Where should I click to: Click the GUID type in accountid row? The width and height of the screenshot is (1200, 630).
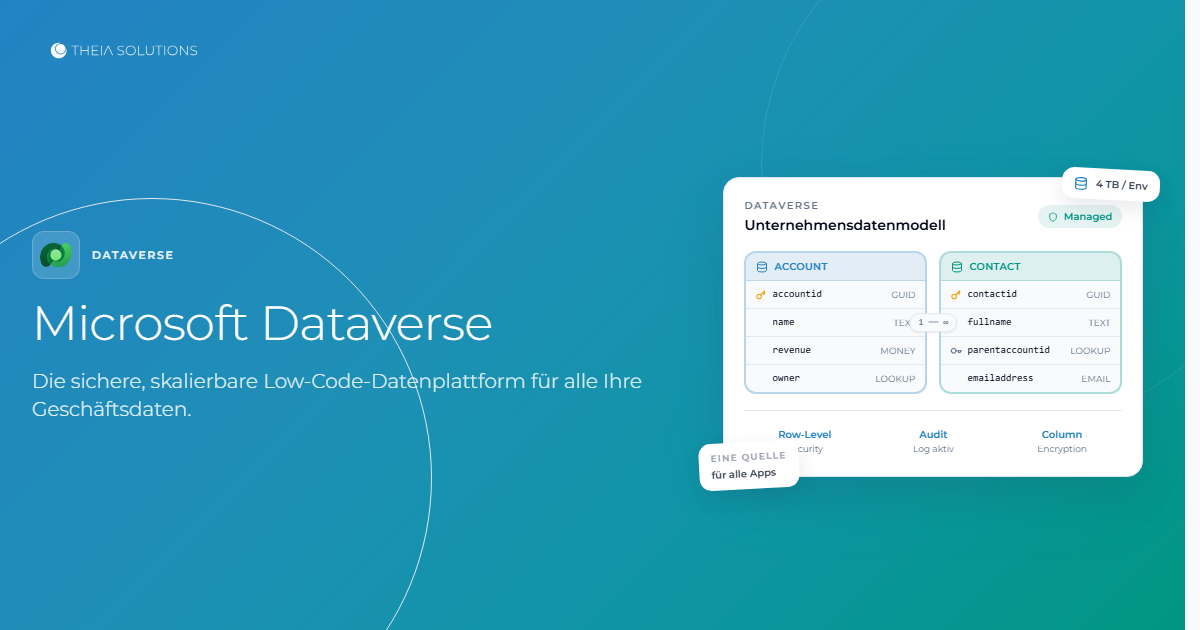[903, 295]
